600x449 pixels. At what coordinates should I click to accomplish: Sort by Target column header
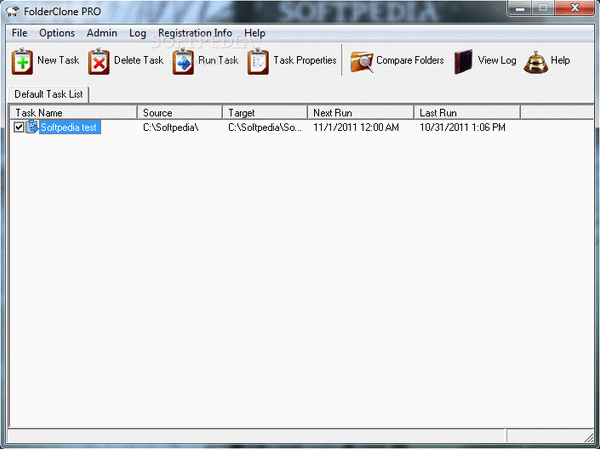pos(265,113)
